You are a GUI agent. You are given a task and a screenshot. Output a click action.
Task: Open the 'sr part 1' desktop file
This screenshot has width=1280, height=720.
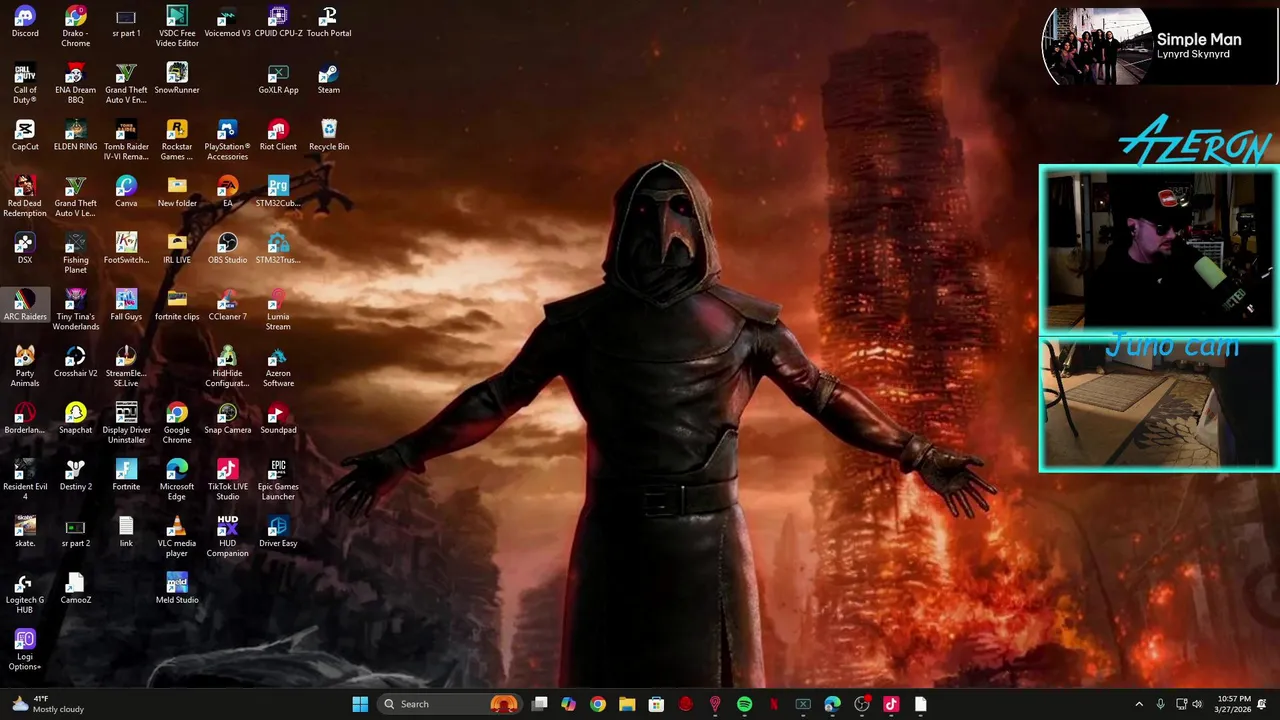pyautogui.click(x=126, y=22)
